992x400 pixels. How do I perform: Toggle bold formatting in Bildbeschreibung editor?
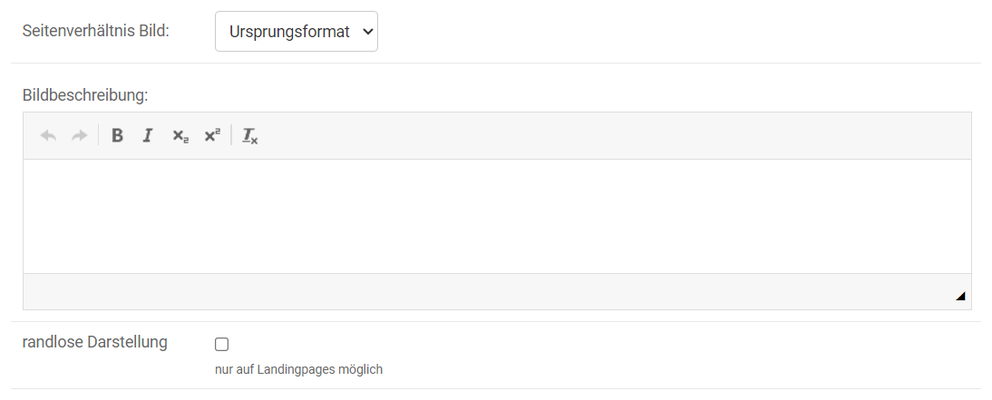[117, 136]
